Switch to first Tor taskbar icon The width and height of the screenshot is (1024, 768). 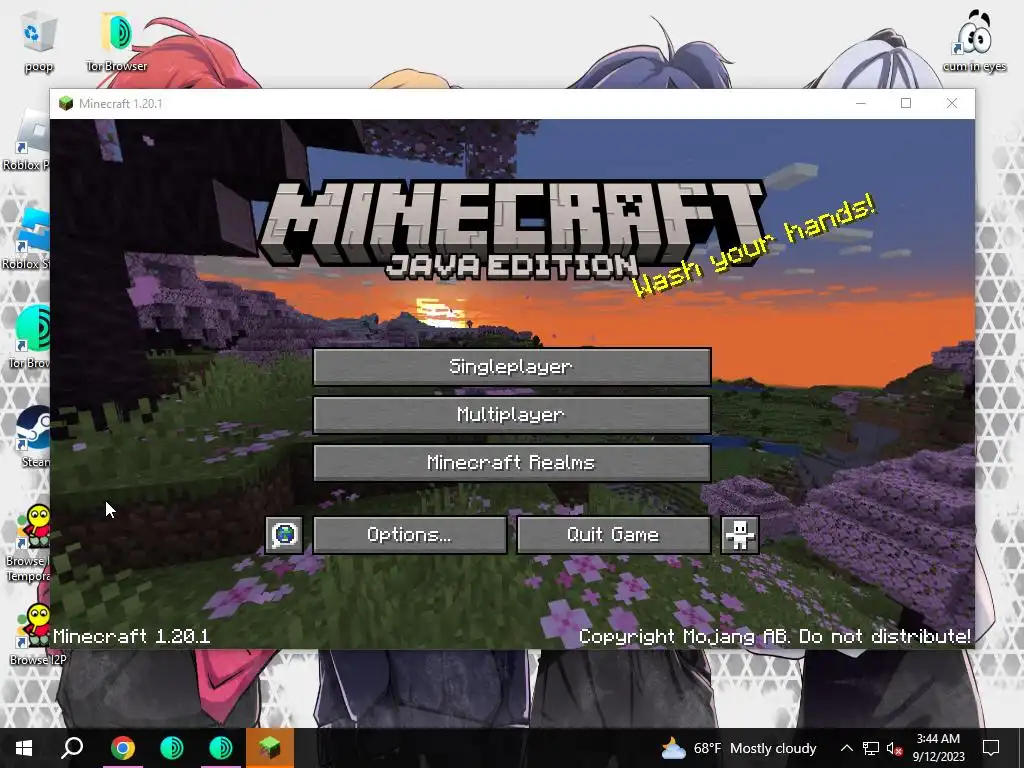click(172, 748)
